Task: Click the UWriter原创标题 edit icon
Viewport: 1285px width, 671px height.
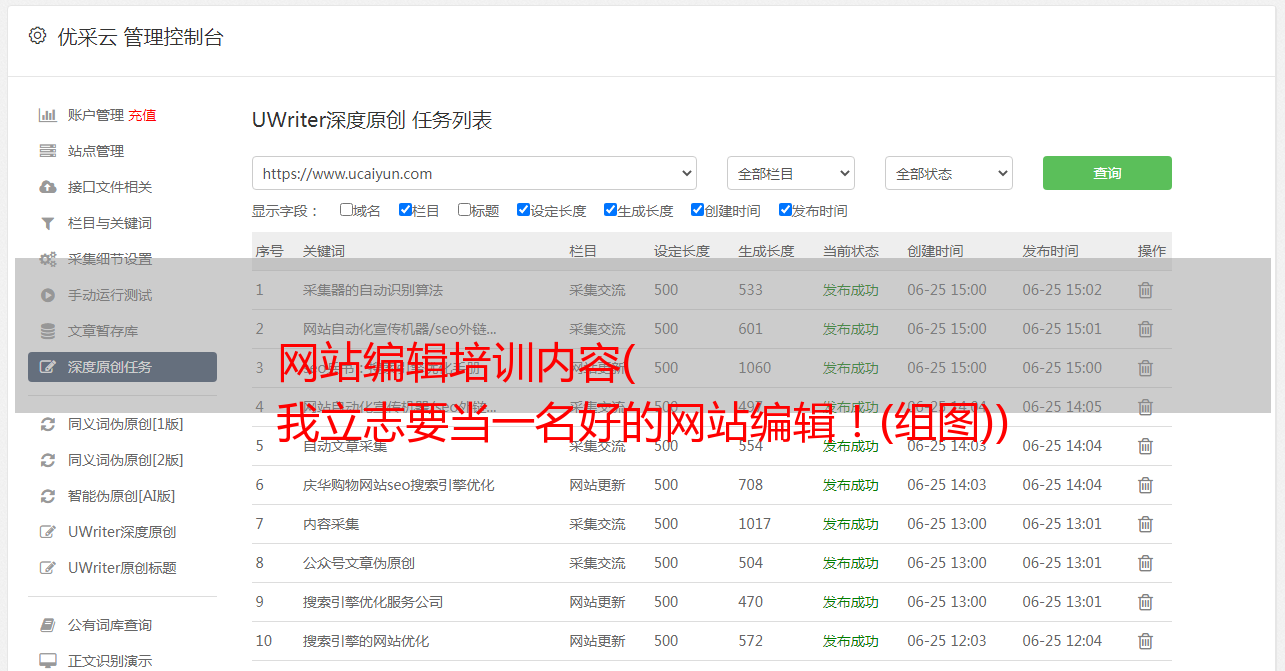Action: 47,568
